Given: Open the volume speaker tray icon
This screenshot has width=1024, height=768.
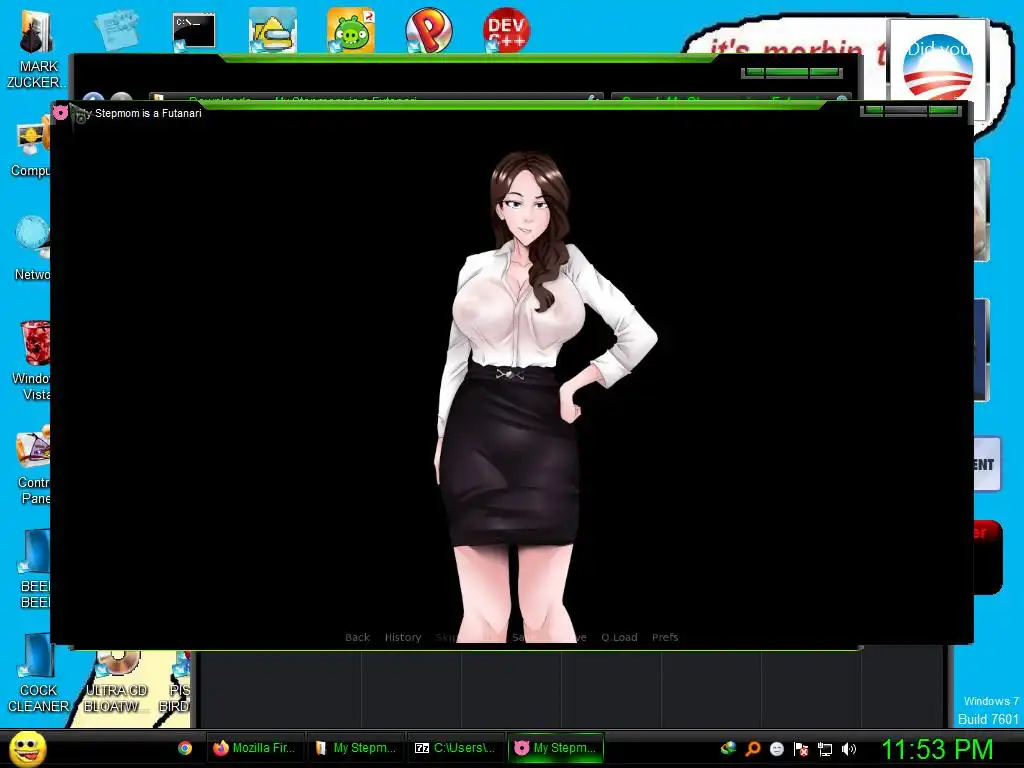Looking at the screenshot, I should click(848, 749).
